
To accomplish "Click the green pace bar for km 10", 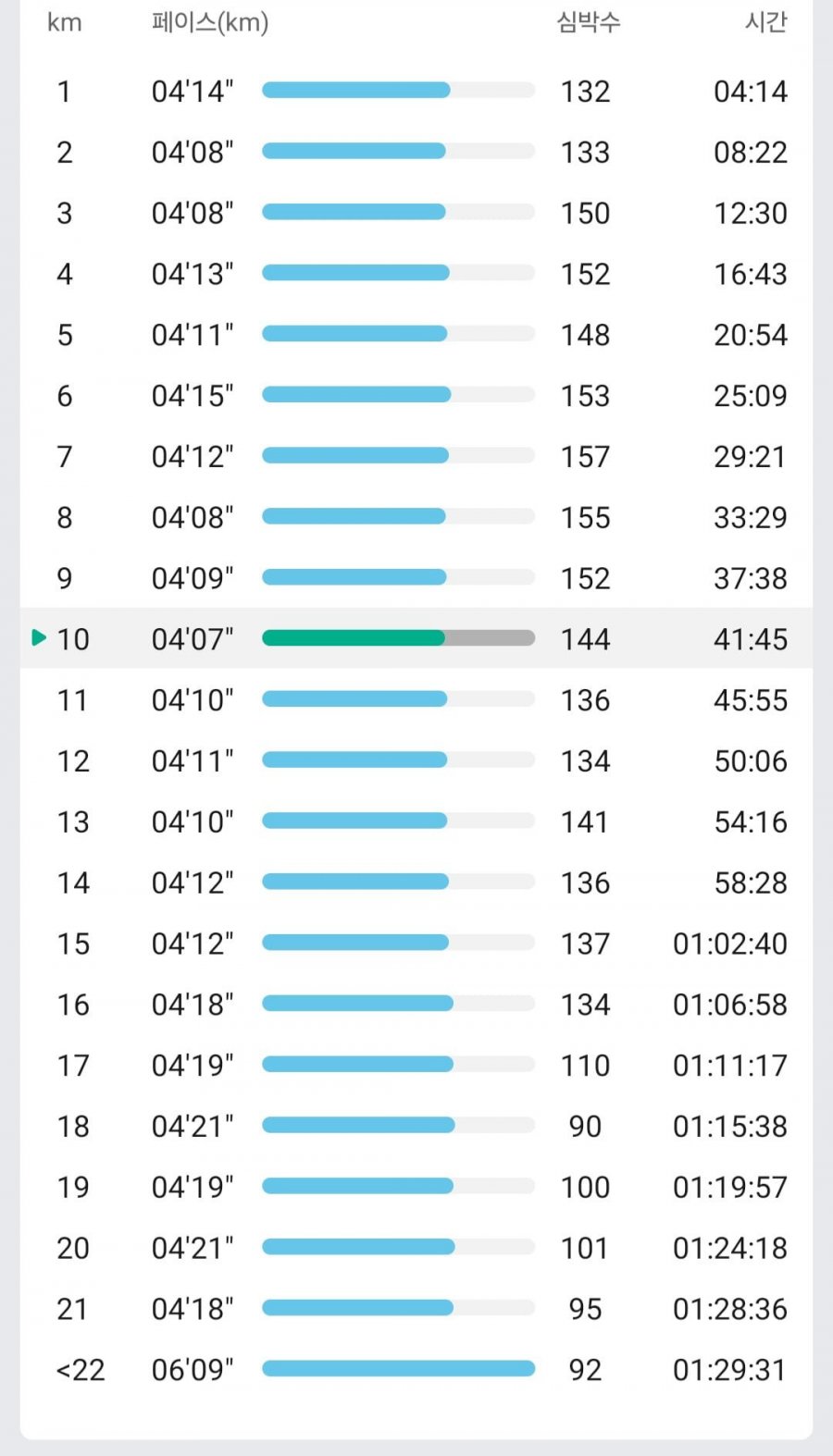I will pyautogui.click(x=354, y=637).
